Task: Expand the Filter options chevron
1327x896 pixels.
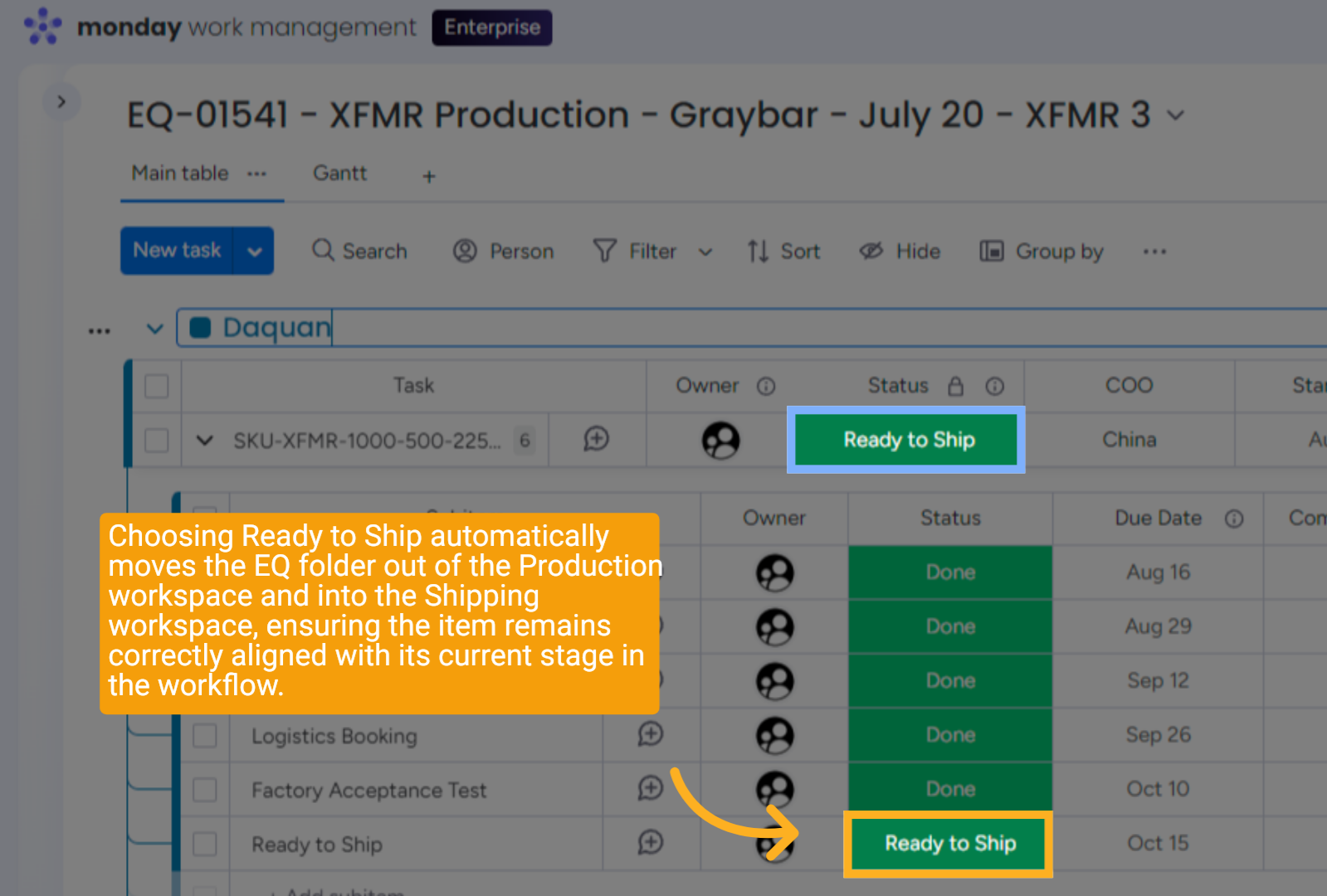Action: click(705, 251)
